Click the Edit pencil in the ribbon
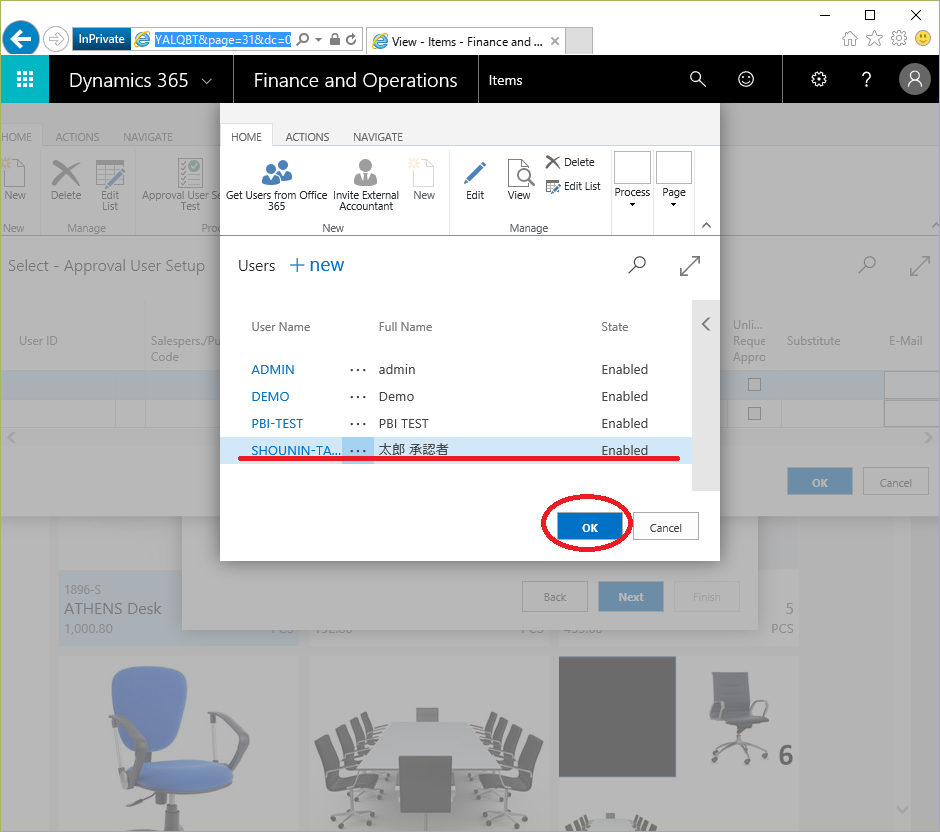The height and width of the screenshot is (832, 940). pos(475,180)
